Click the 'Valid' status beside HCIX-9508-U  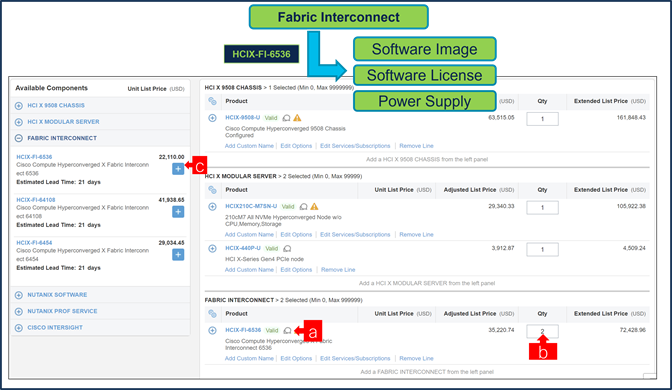[271, 118]
